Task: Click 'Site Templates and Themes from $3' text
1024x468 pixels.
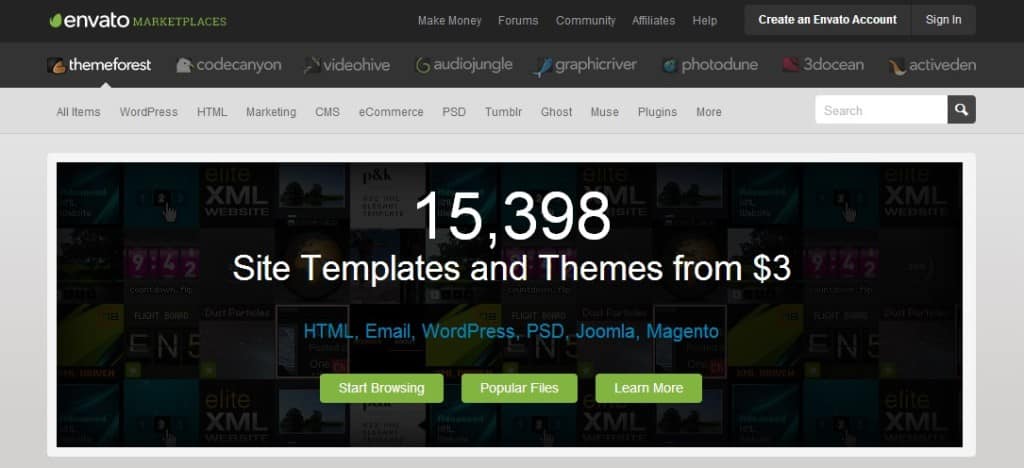Action: (x=511, y=268)
